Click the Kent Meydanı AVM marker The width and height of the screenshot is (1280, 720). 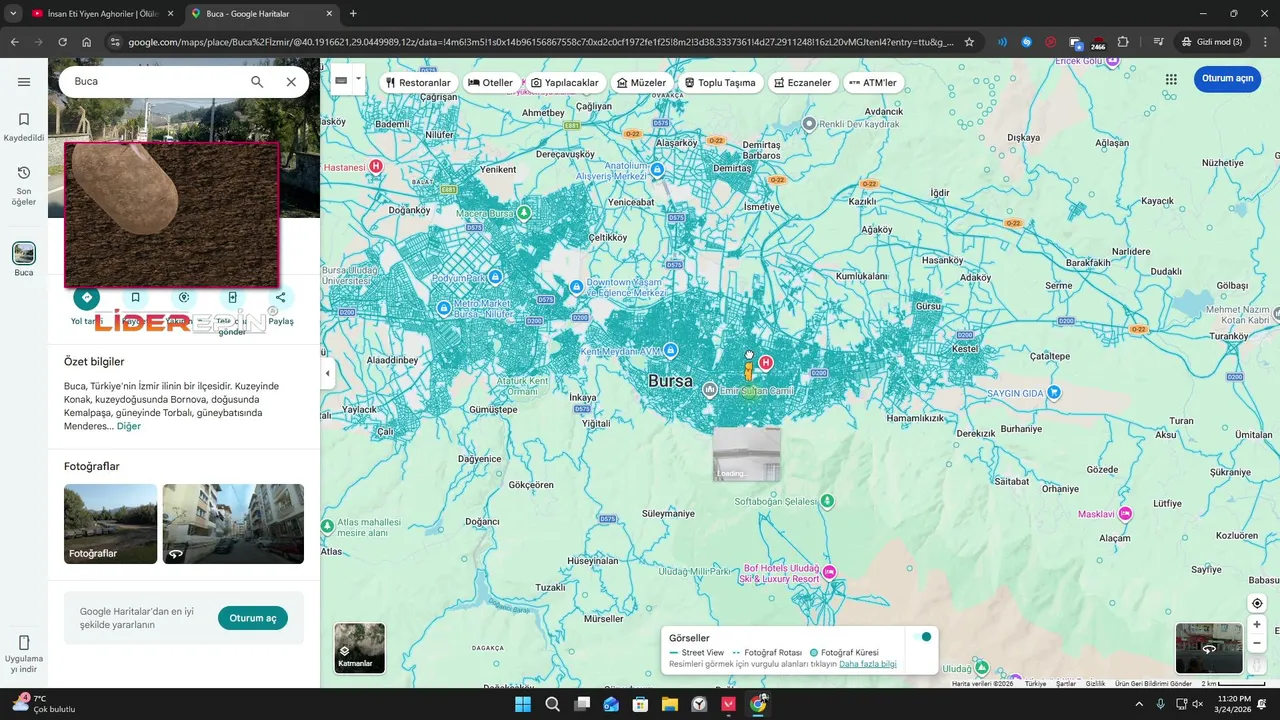[671, 350]
